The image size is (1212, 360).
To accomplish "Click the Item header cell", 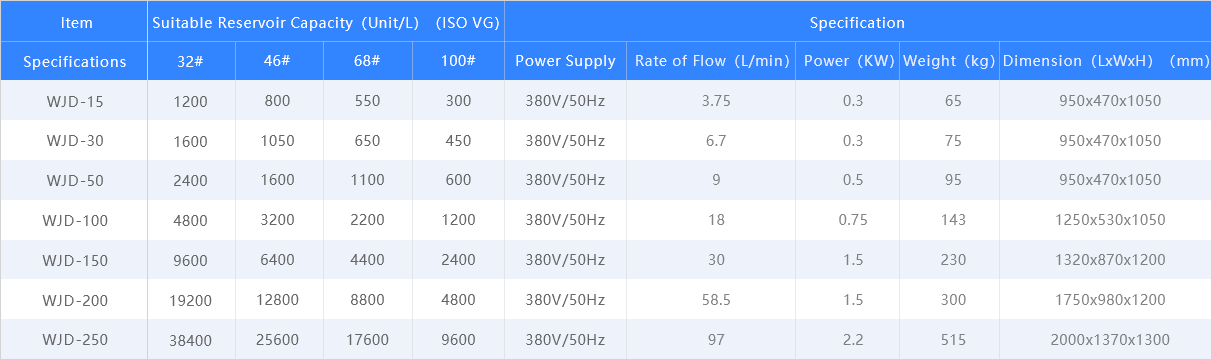I will [76, 22].
